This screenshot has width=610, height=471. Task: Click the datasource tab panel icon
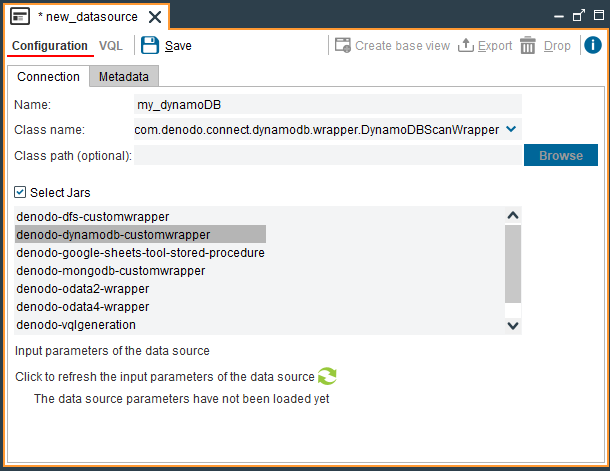tap(20, 17)
